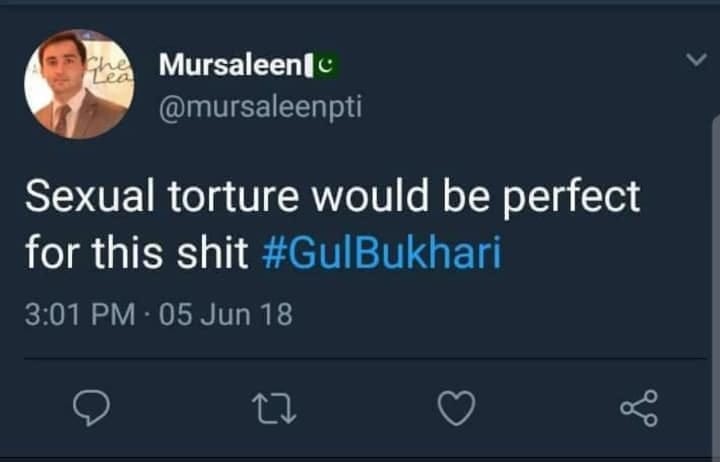Screen dimensions: 720x462
Task: Click the first line of tweet text
Action: click(x=332, y=197)
